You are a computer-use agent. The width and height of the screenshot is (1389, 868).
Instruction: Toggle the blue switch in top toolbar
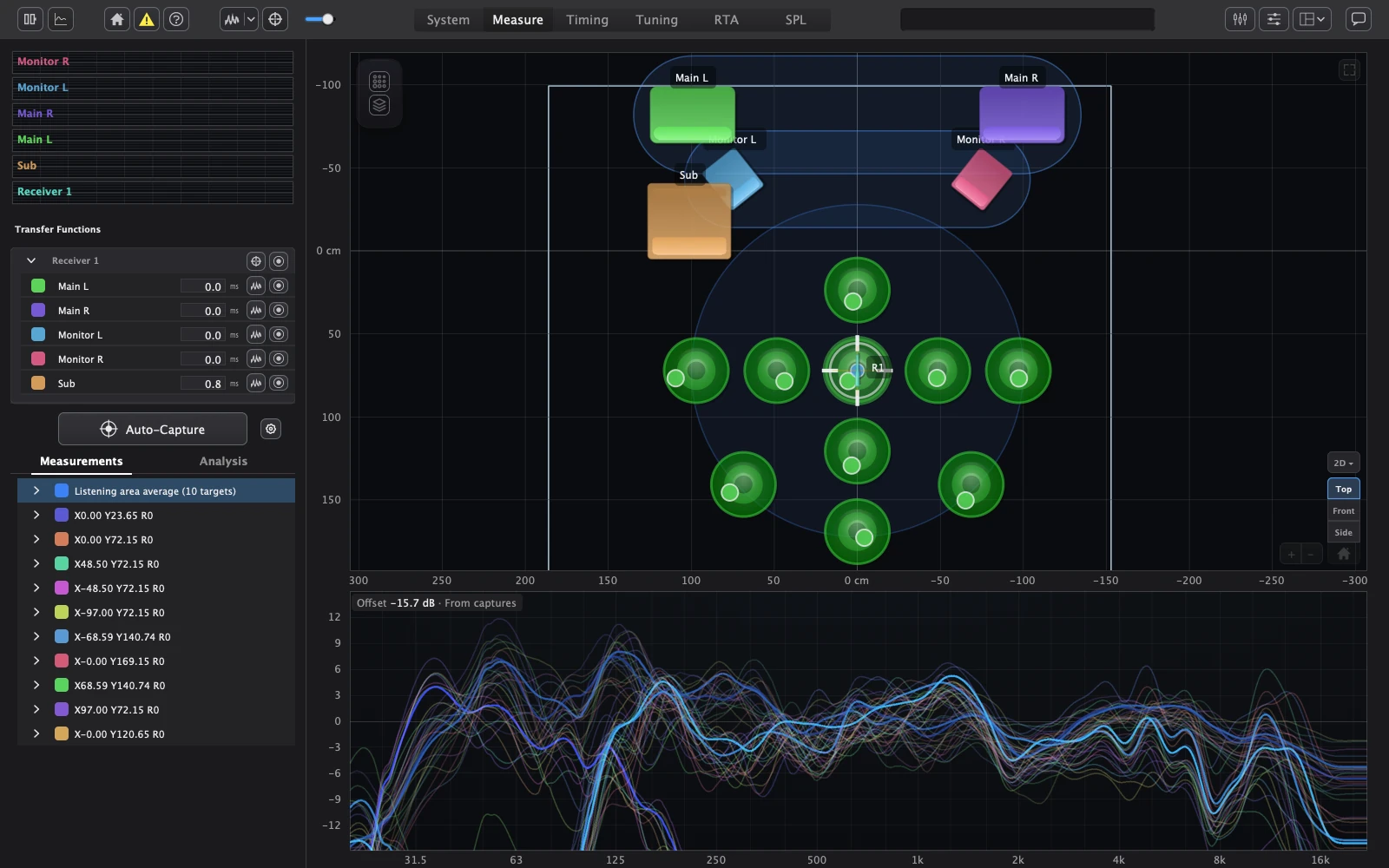[320, 19]
